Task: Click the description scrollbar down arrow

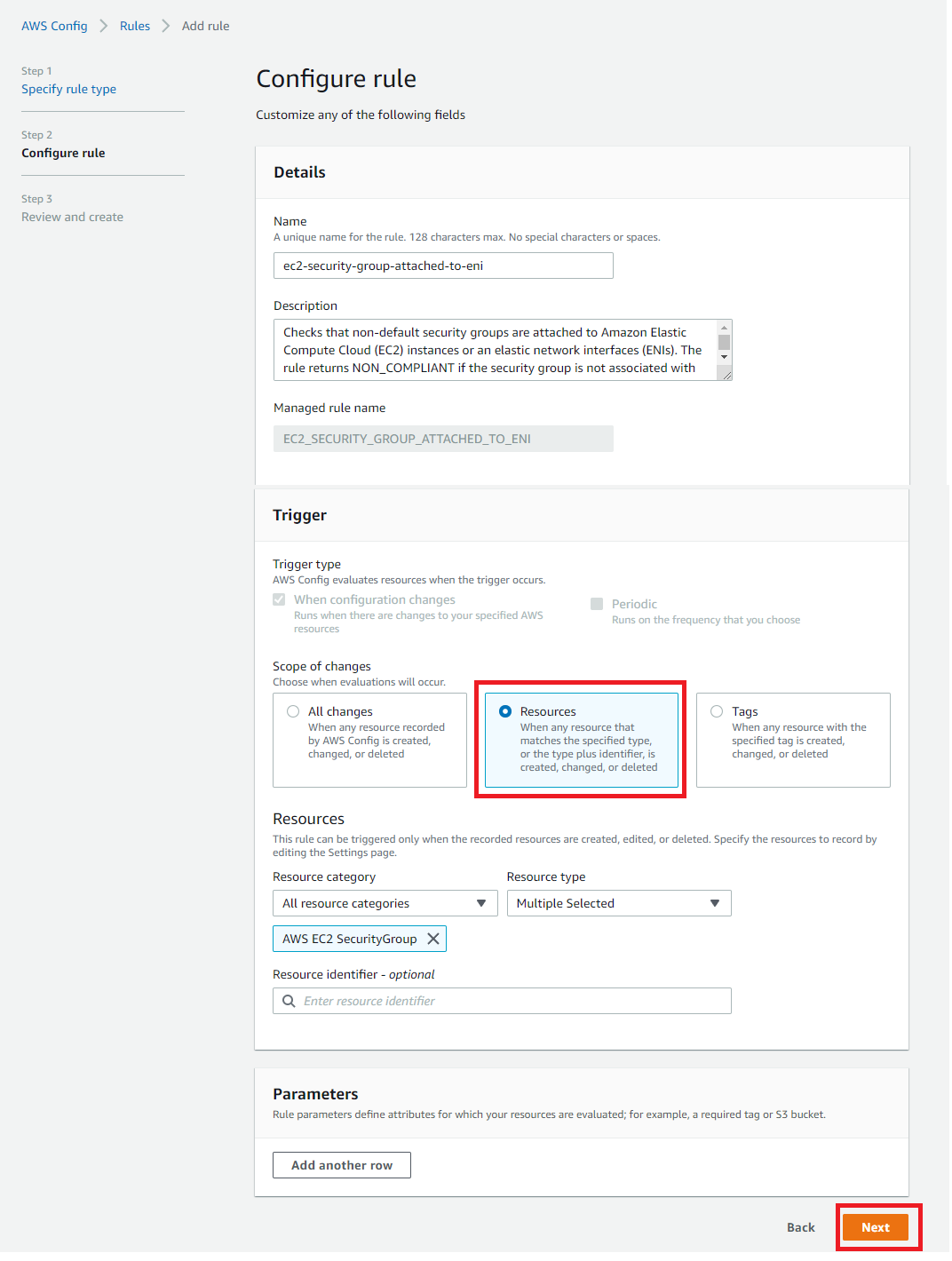Action: click(x=724, y=357)
